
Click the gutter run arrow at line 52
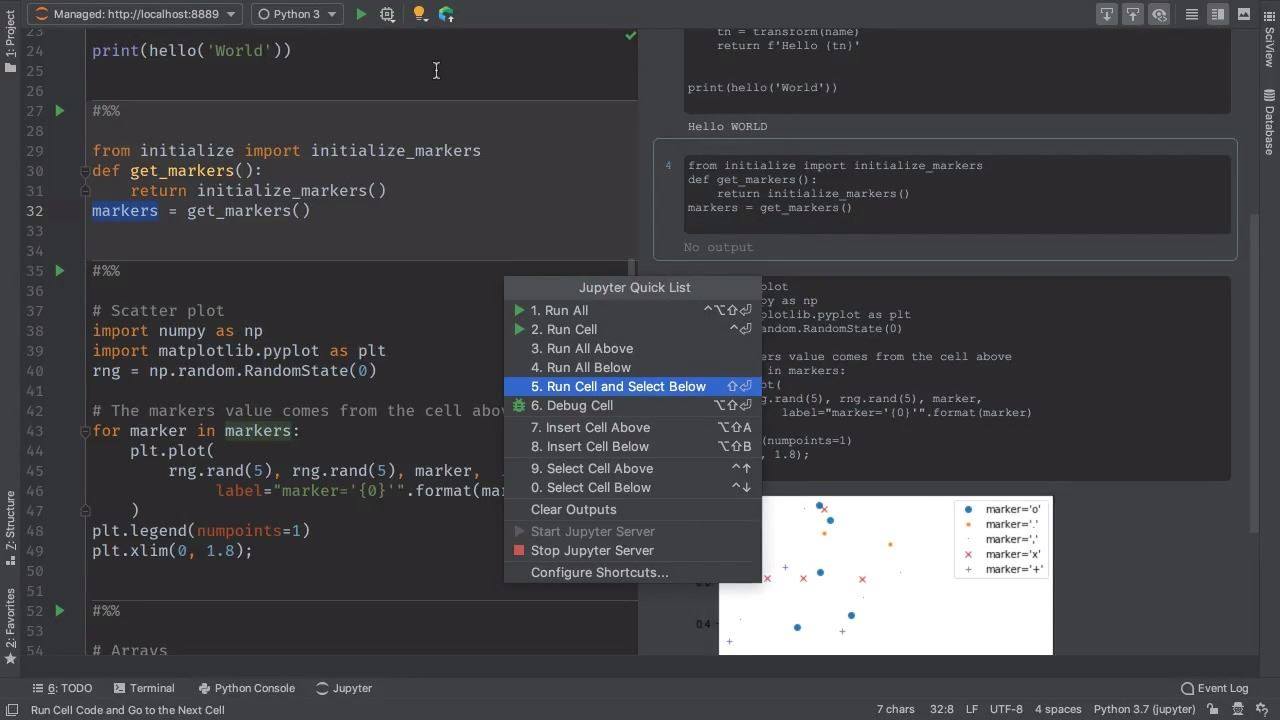tap(59, 611)
